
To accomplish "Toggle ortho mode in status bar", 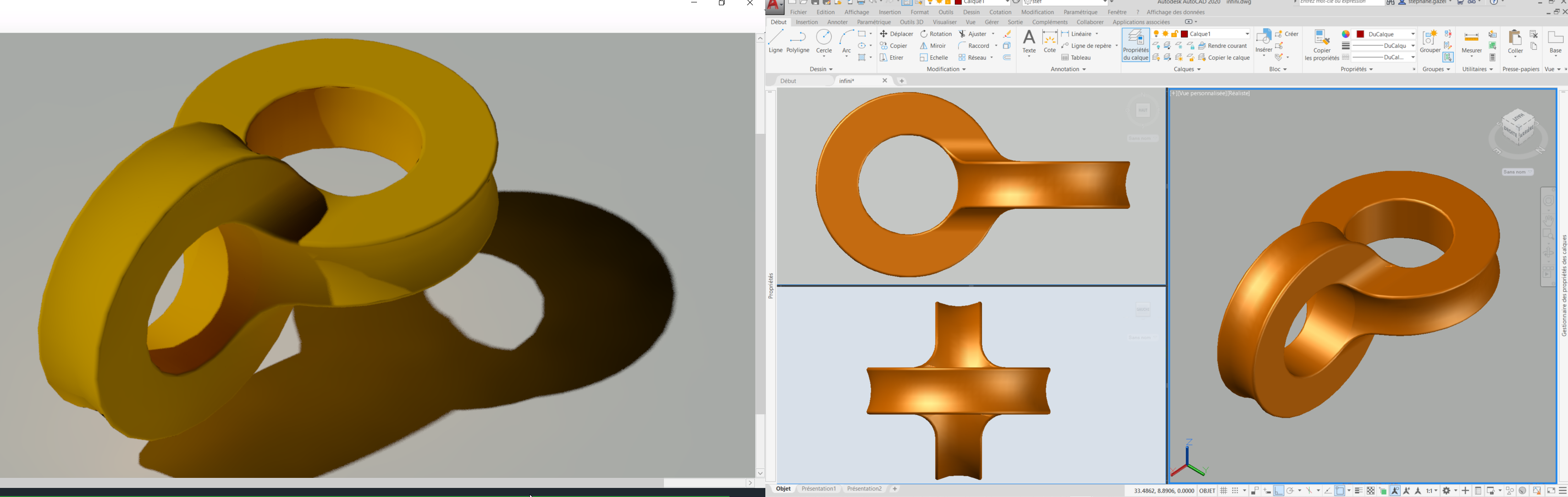I will [1279, 491].
